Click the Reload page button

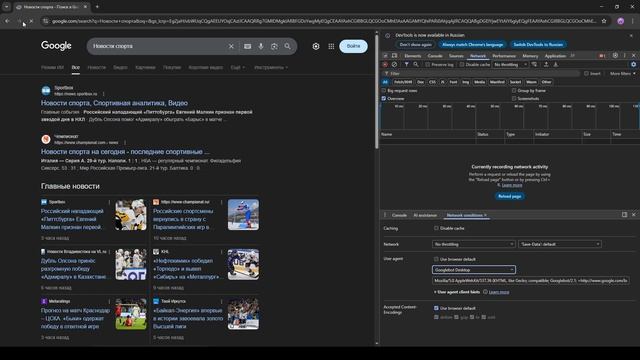[x=509, y=196]
